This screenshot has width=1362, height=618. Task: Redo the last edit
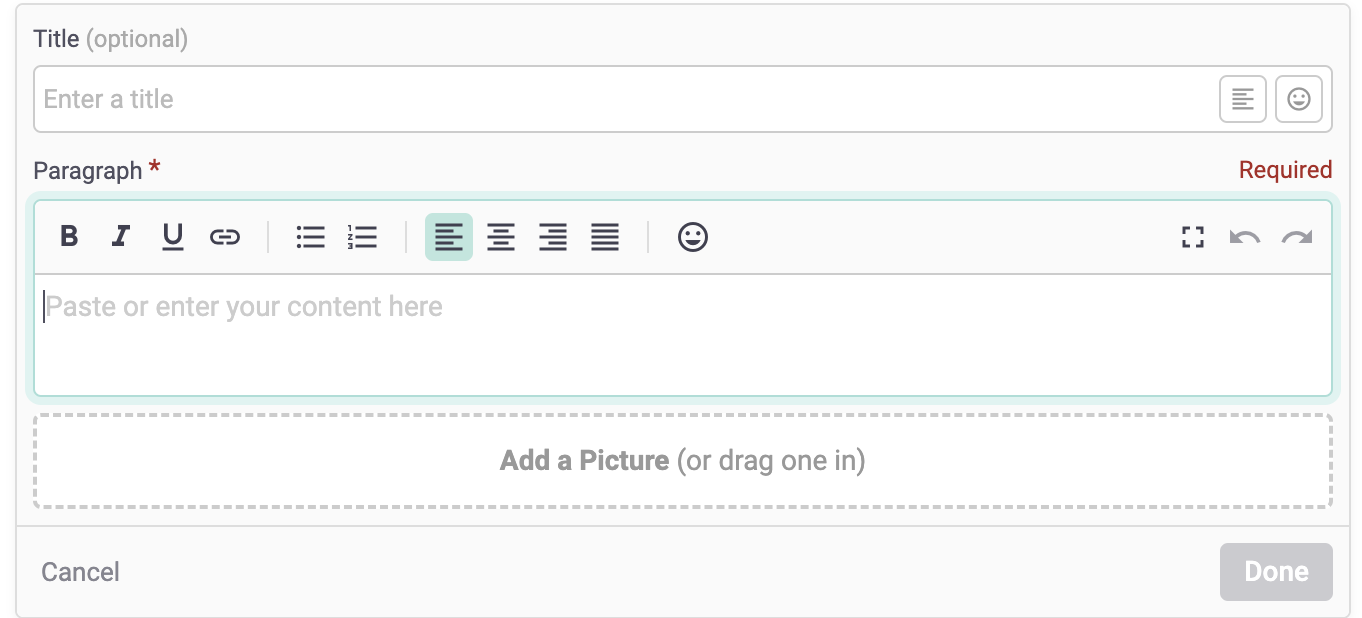1297,237
